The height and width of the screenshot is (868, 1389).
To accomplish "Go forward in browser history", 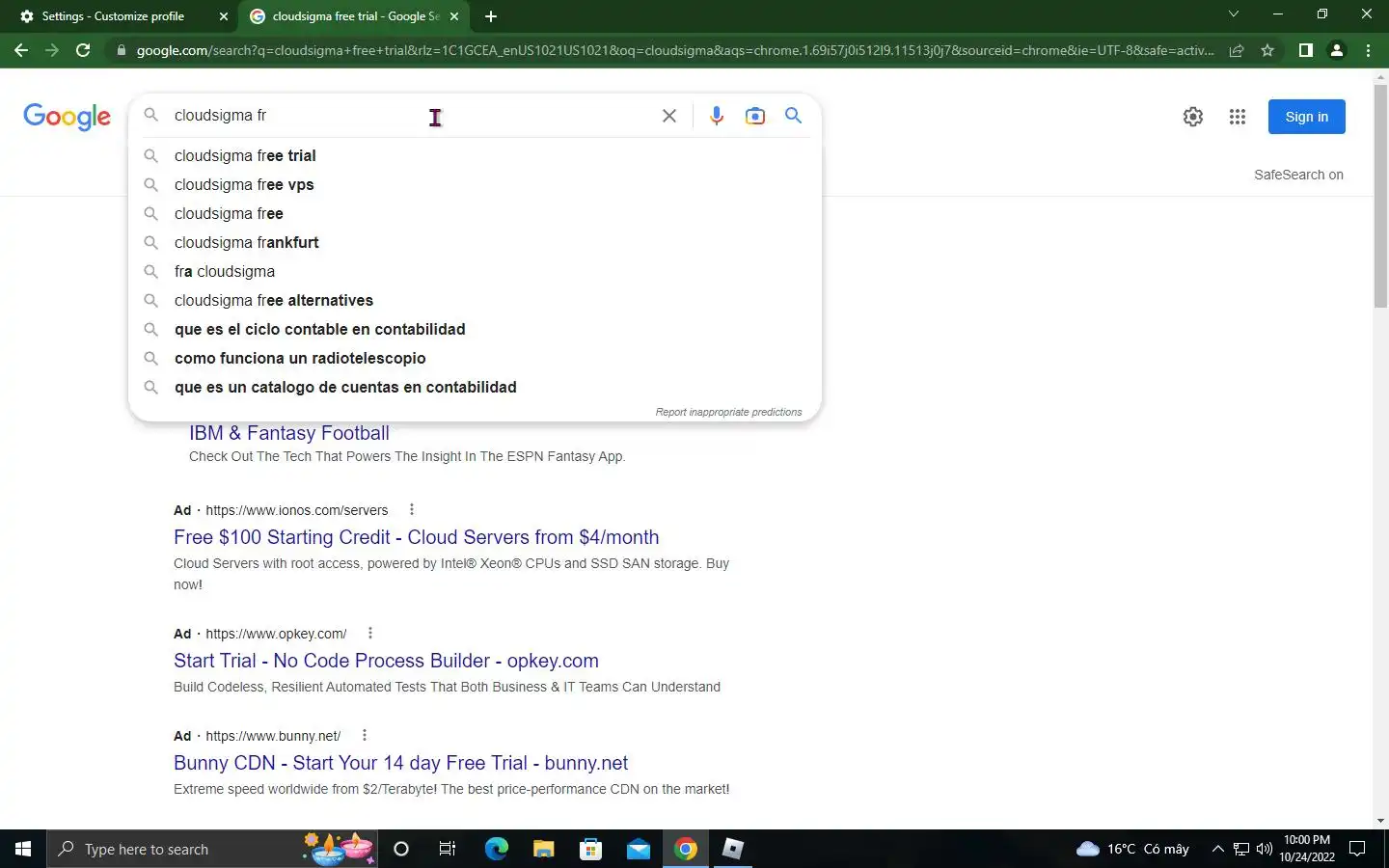I will coord(52,50).
